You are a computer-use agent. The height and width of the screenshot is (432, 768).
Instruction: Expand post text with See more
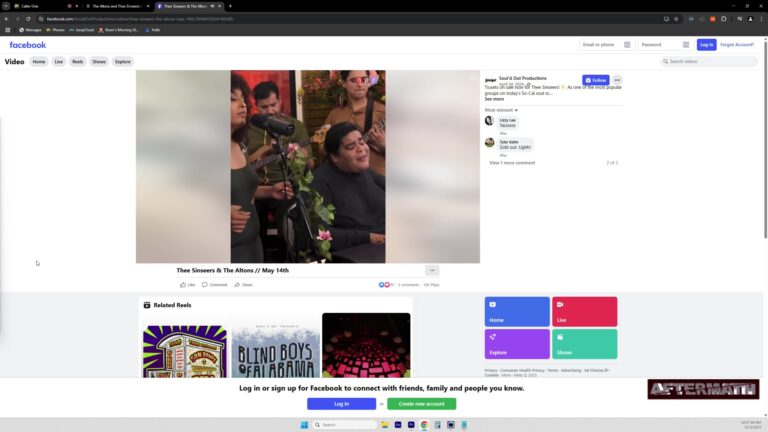[494, 99]
